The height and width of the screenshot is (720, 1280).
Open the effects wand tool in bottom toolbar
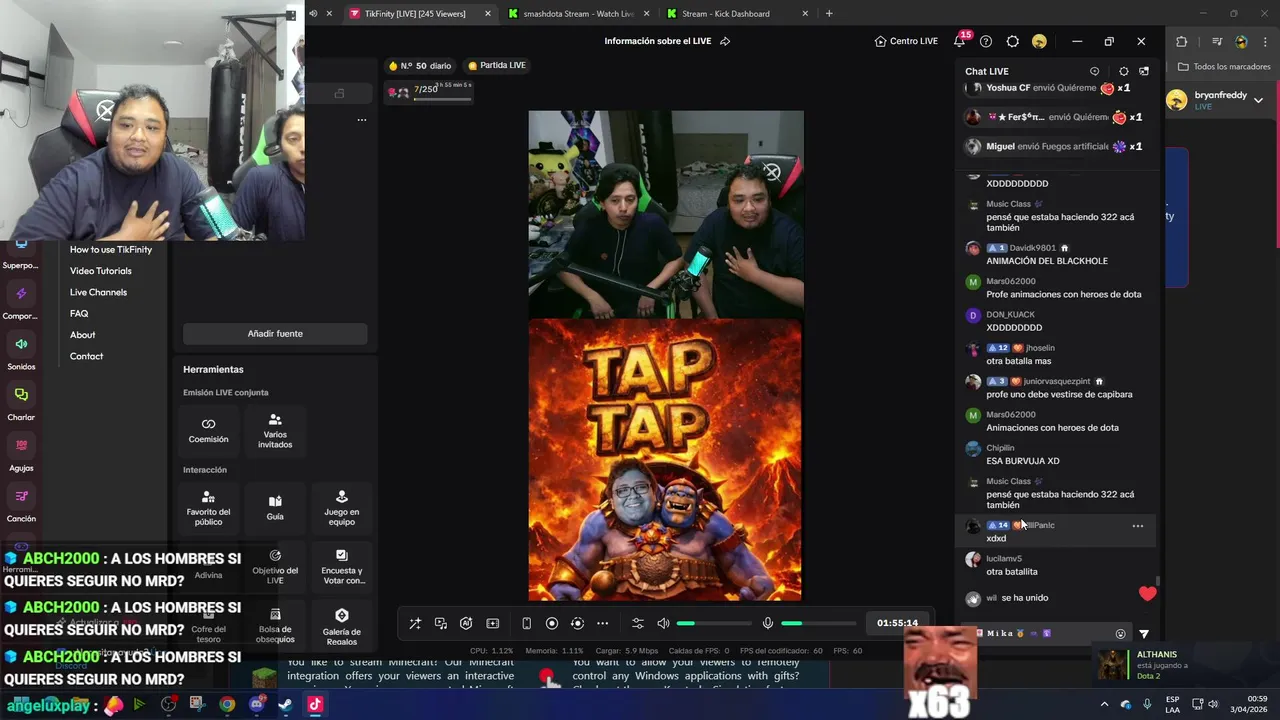coord(415,623)
